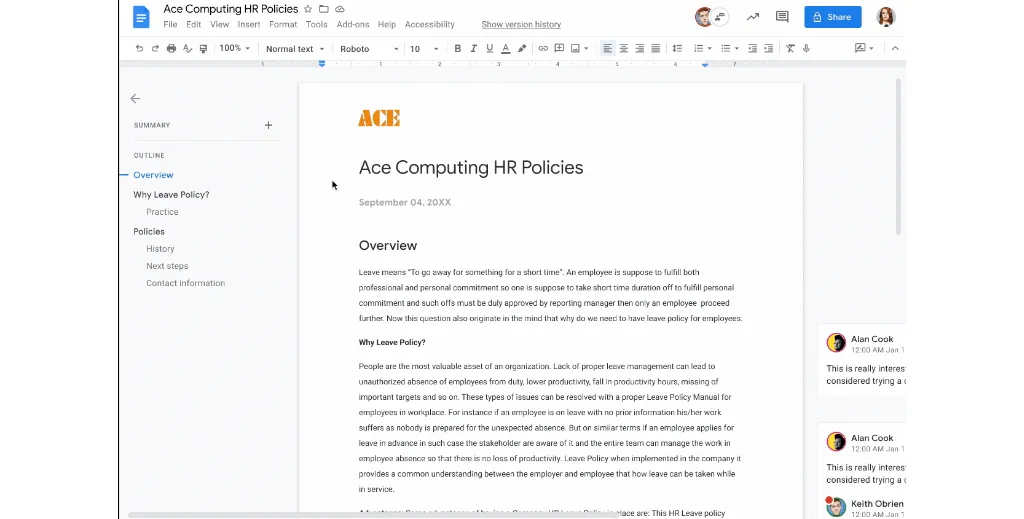Open the Edit menu

click(193, 24)
